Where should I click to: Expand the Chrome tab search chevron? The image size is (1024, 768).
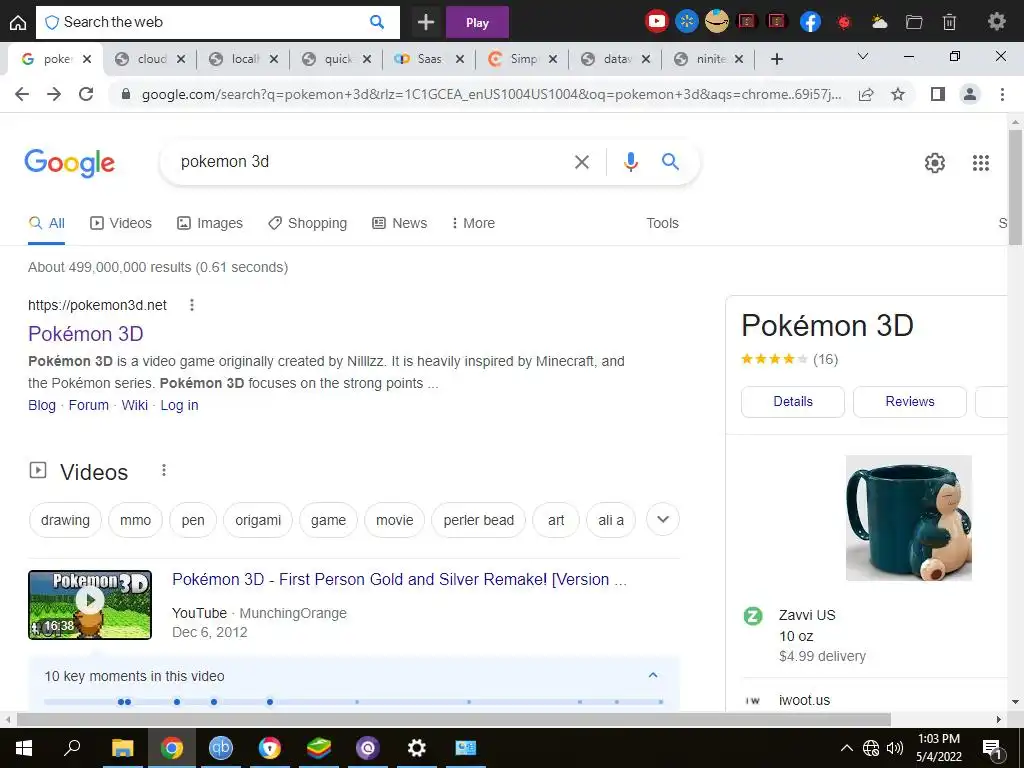point(863,57)
